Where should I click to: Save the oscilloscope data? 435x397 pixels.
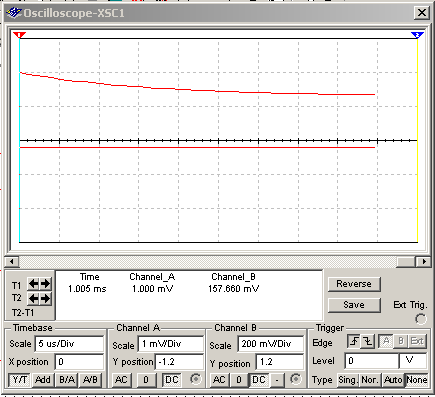[x=354, y=305]
